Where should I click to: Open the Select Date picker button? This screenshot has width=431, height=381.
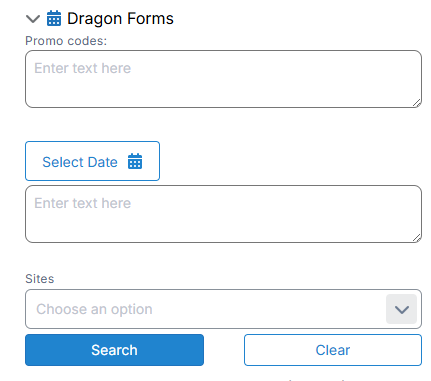click(92, 161)
